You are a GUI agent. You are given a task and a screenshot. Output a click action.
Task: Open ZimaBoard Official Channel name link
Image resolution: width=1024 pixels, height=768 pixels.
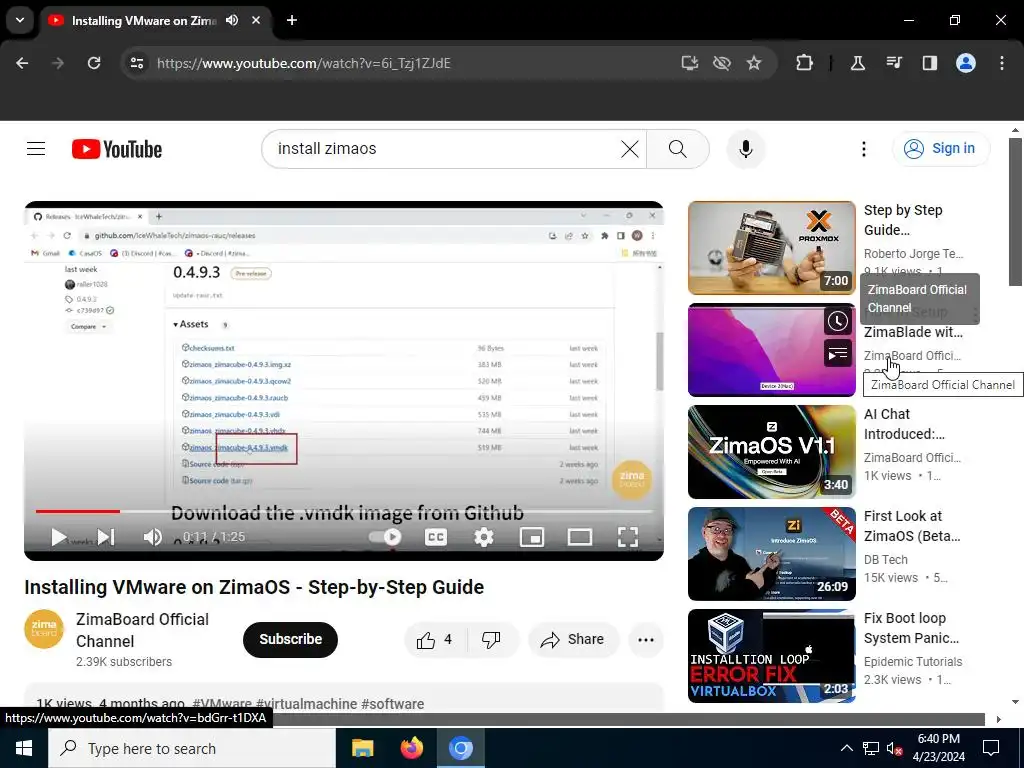pyautogui.click(x=142, y=630)
